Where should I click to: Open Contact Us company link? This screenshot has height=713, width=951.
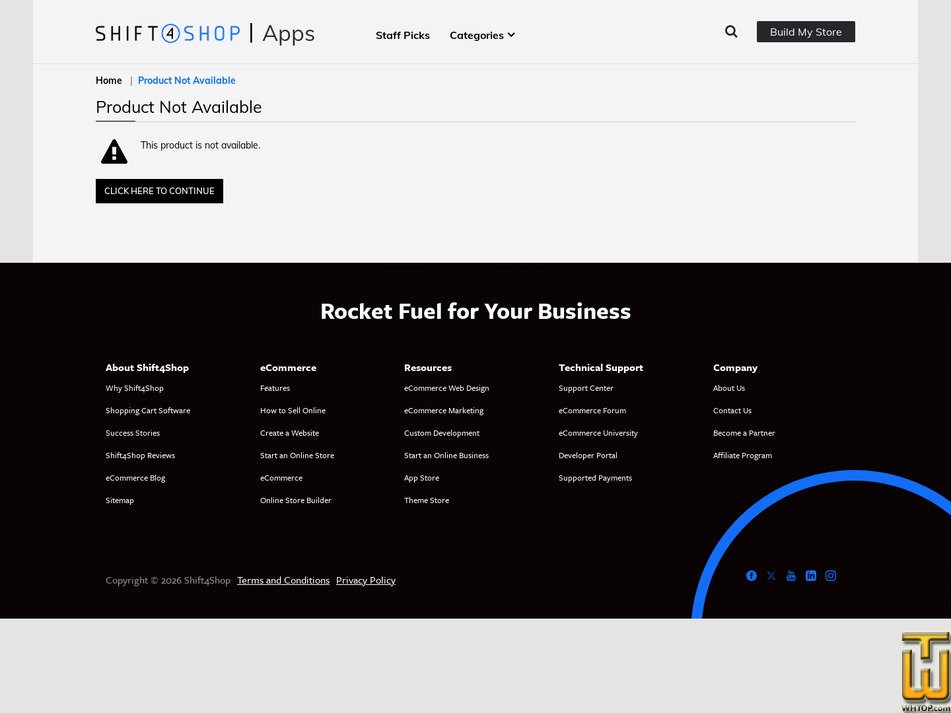[x=732, y=410]
